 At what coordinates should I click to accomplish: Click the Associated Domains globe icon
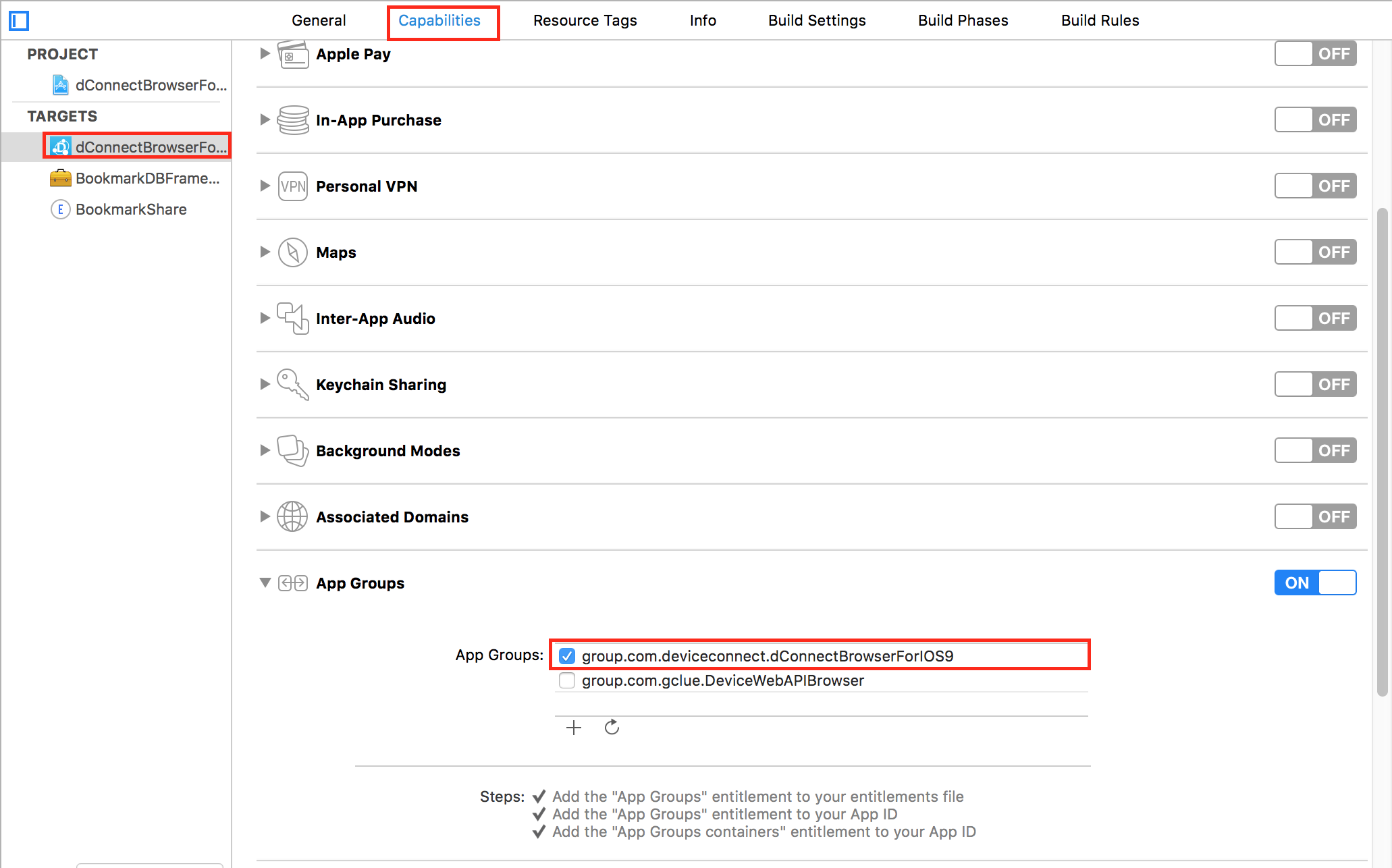tap(293, 517)
